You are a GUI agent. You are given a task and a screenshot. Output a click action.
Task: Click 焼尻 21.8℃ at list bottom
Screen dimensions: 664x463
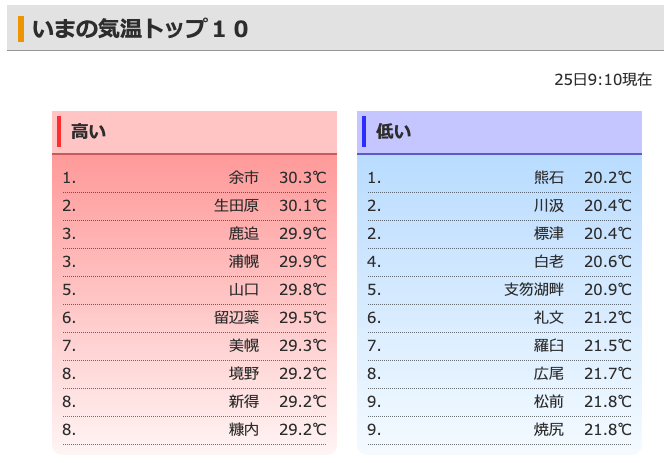point(499,430)
